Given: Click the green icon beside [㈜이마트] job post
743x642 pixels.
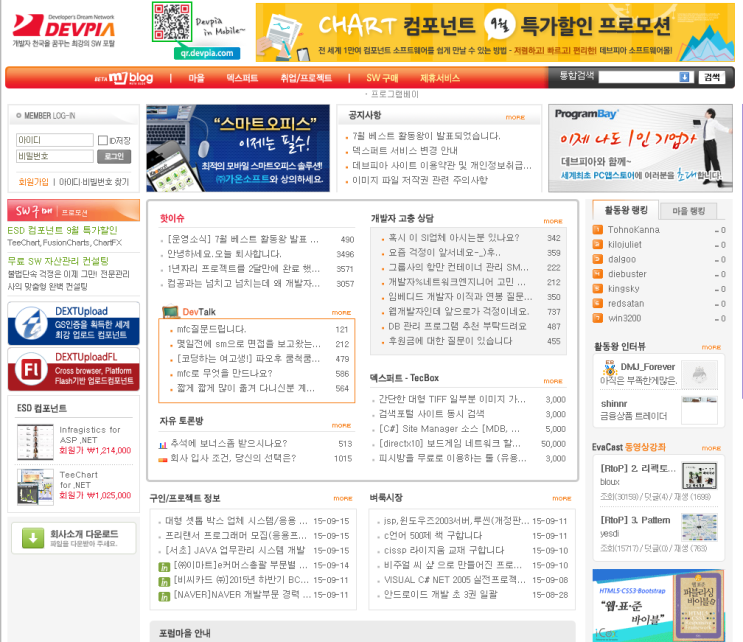Looking at the screenshot, I should tap(164, 567).
